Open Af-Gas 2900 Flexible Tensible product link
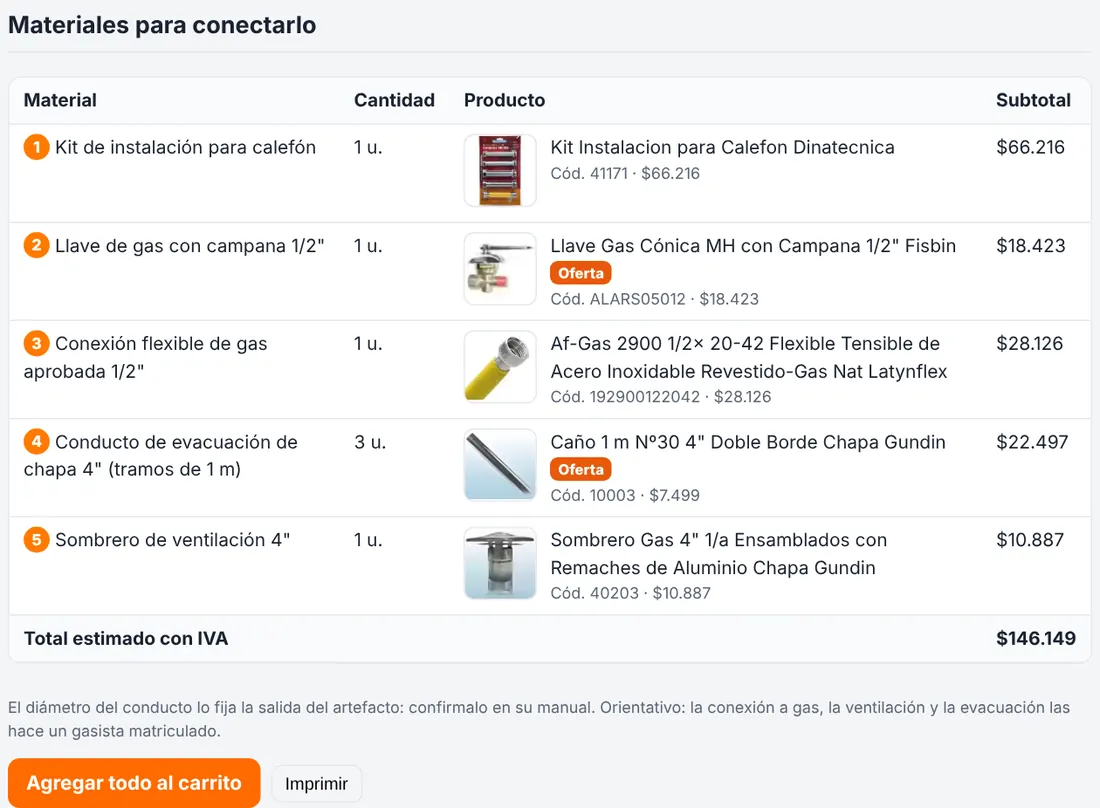Image resolution: width=1100 pixels, height=808 pixels. tap(749, 357)
